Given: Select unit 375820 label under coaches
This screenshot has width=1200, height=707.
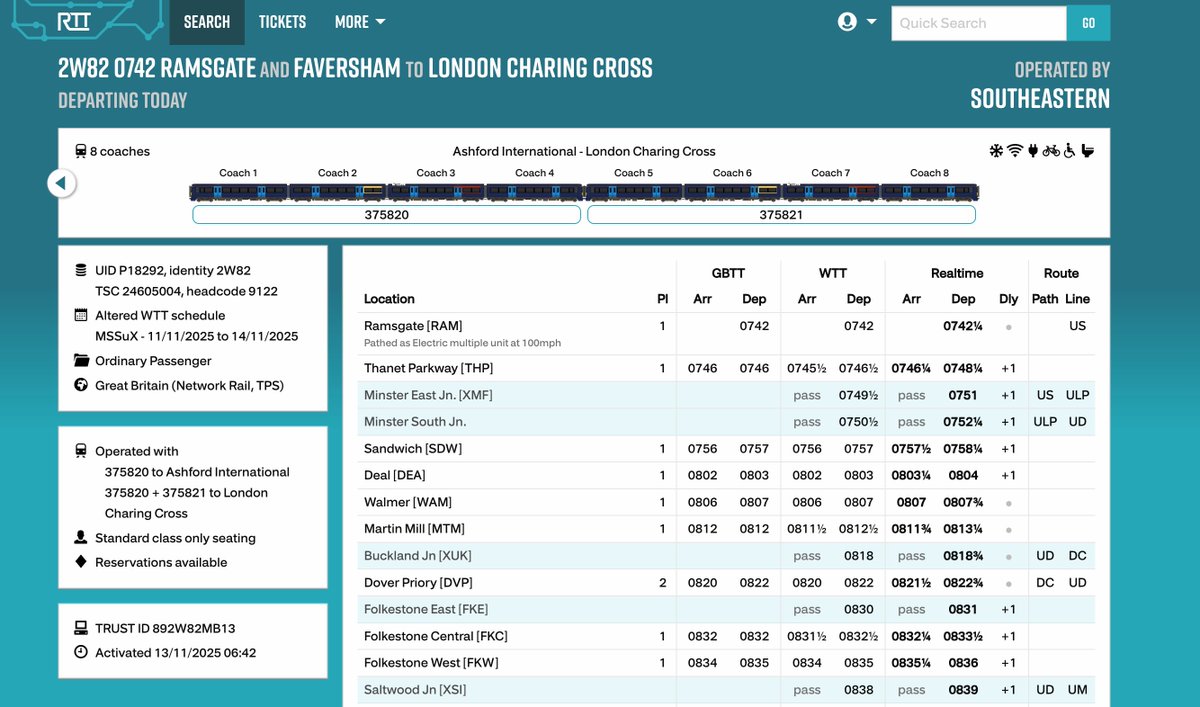Looking at the screenshot, I should pos(387,215).
